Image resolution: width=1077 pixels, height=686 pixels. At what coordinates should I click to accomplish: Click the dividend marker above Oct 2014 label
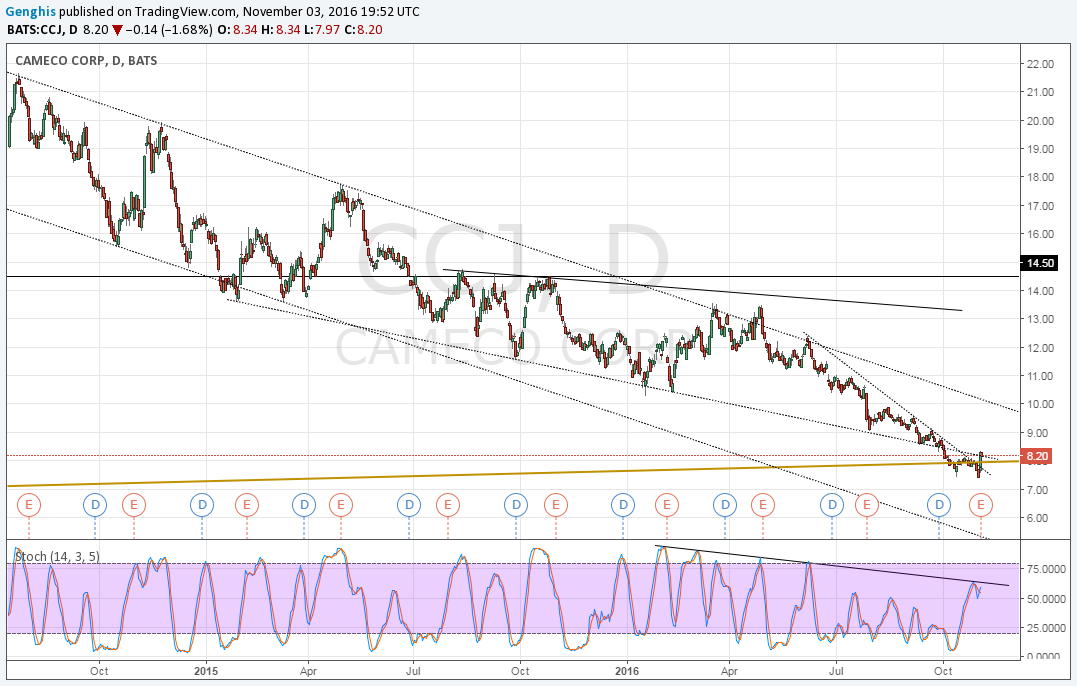pos(95,505)
